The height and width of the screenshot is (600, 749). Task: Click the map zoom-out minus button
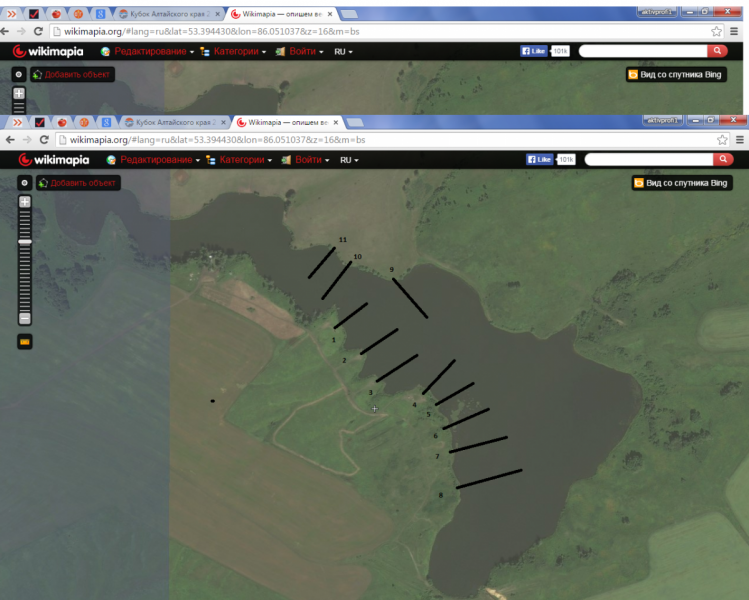pos(25,318)
